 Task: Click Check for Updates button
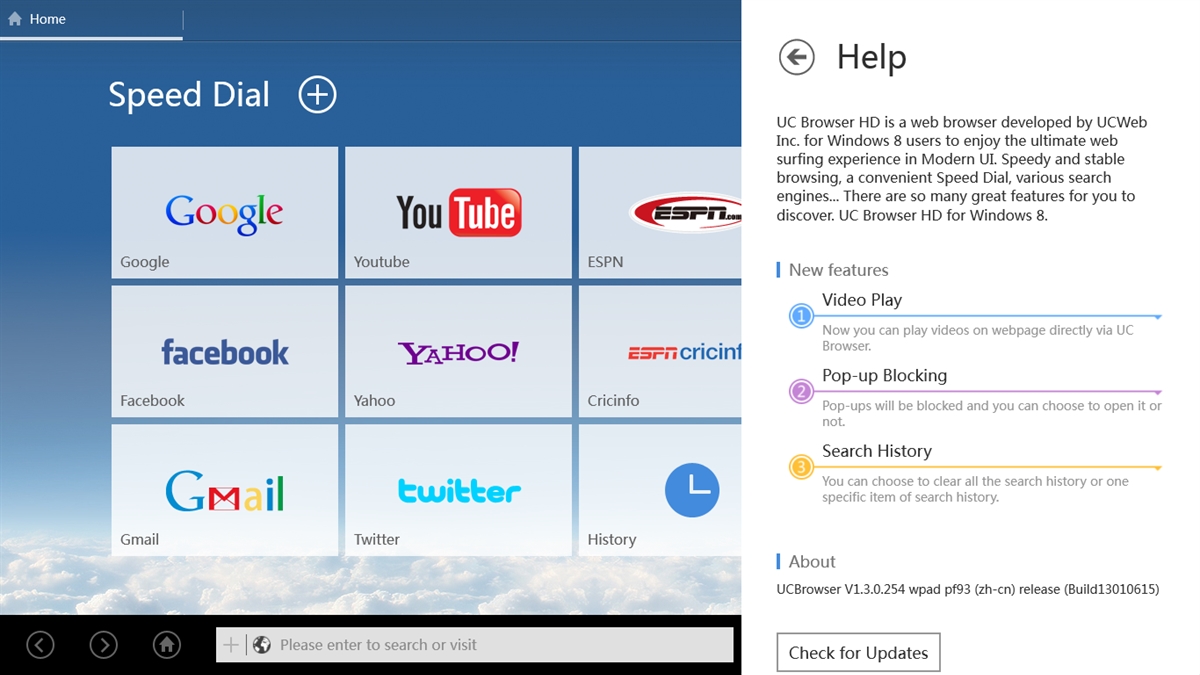point(858,653)
